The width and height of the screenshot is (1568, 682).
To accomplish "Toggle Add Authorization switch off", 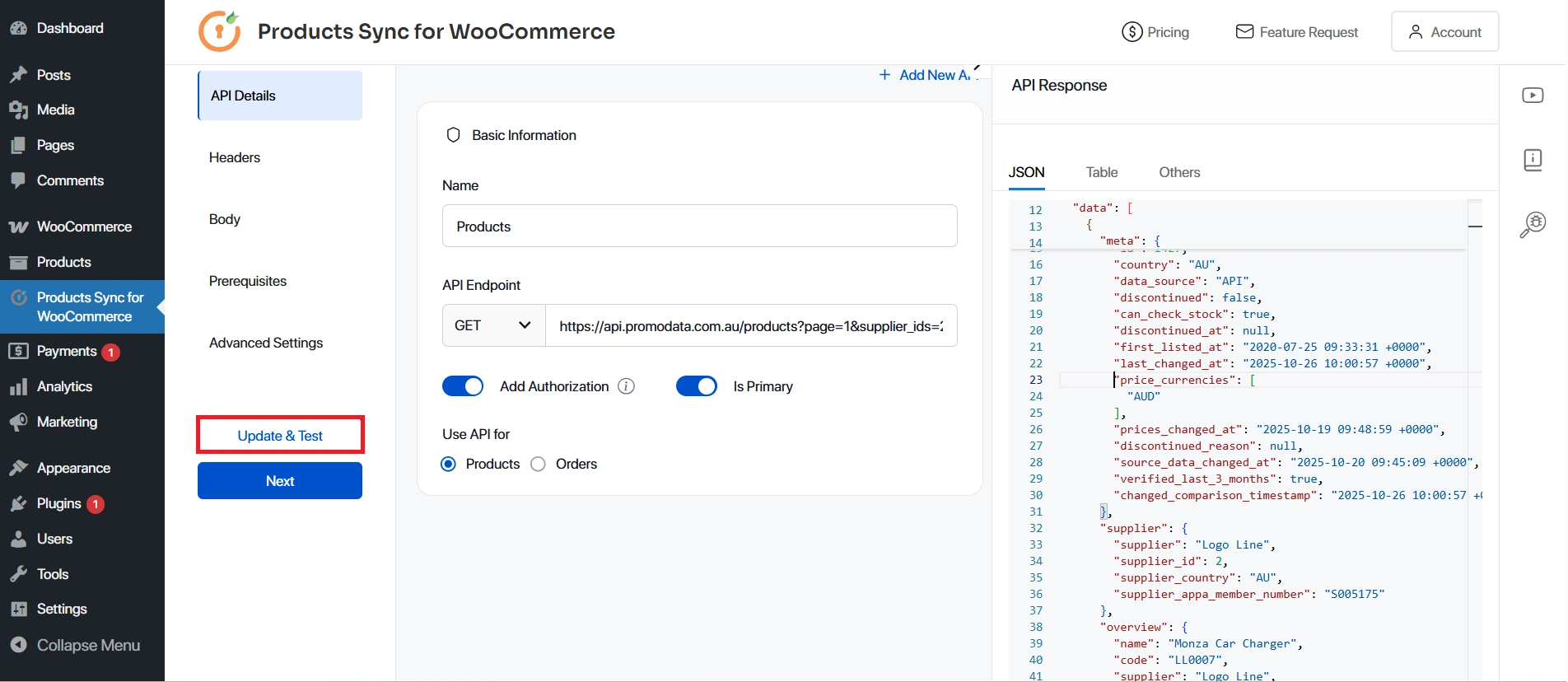I will (463, 386).
